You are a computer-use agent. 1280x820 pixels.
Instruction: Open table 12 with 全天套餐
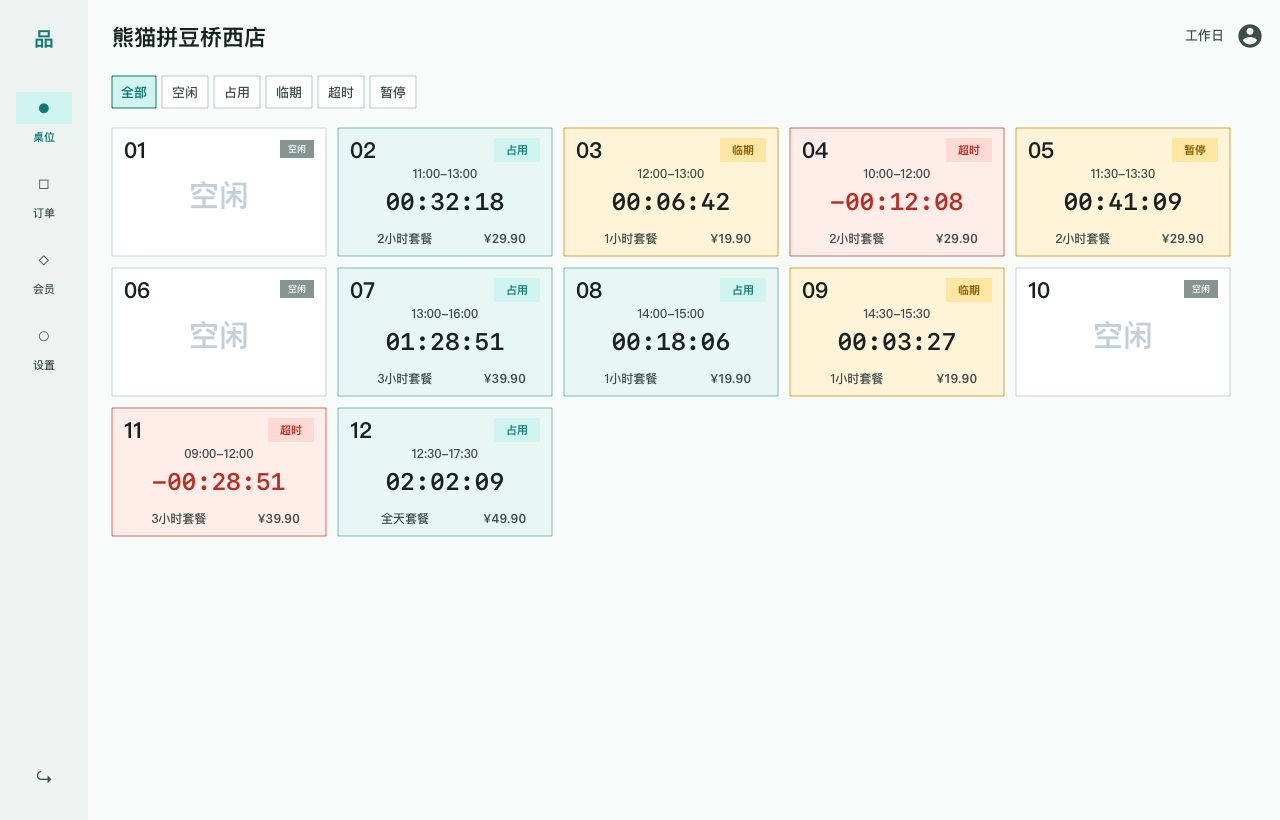click(x=445, y=472)
